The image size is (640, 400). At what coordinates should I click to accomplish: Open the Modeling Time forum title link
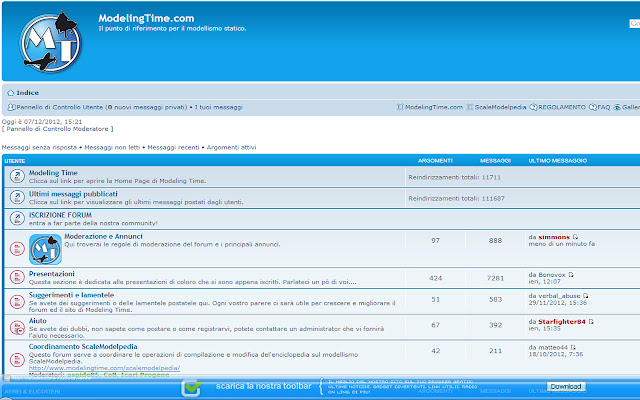point(53,173)
